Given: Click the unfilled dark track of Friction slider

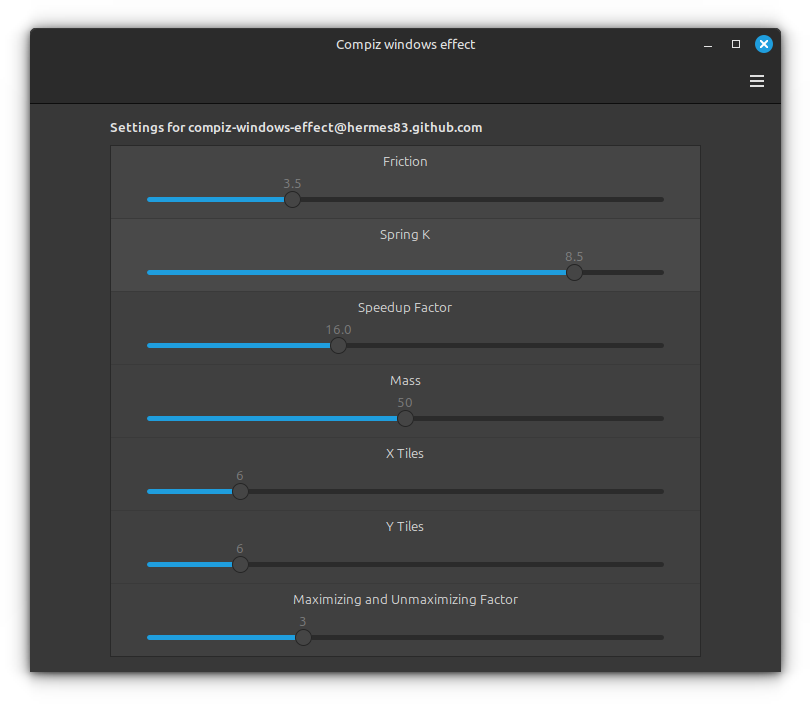Looking at the screenshot, I should 480,200.
